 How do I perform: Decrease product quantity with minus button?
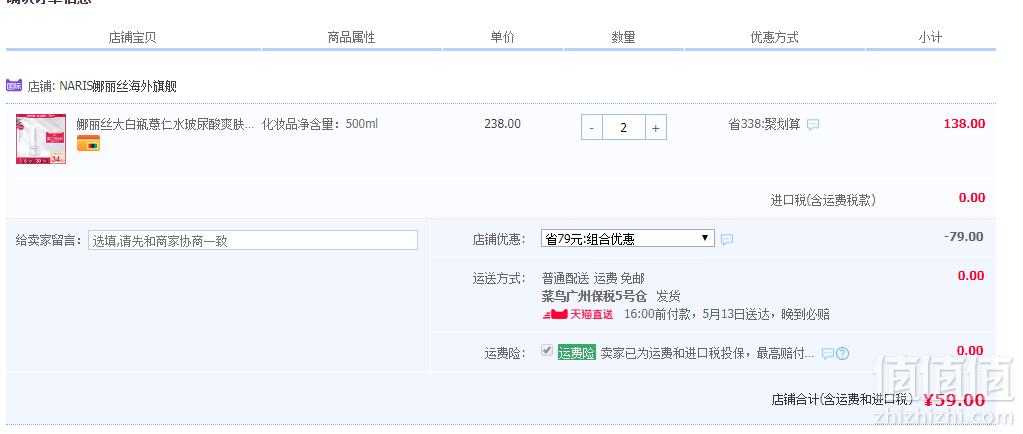[x=592, y=128]
